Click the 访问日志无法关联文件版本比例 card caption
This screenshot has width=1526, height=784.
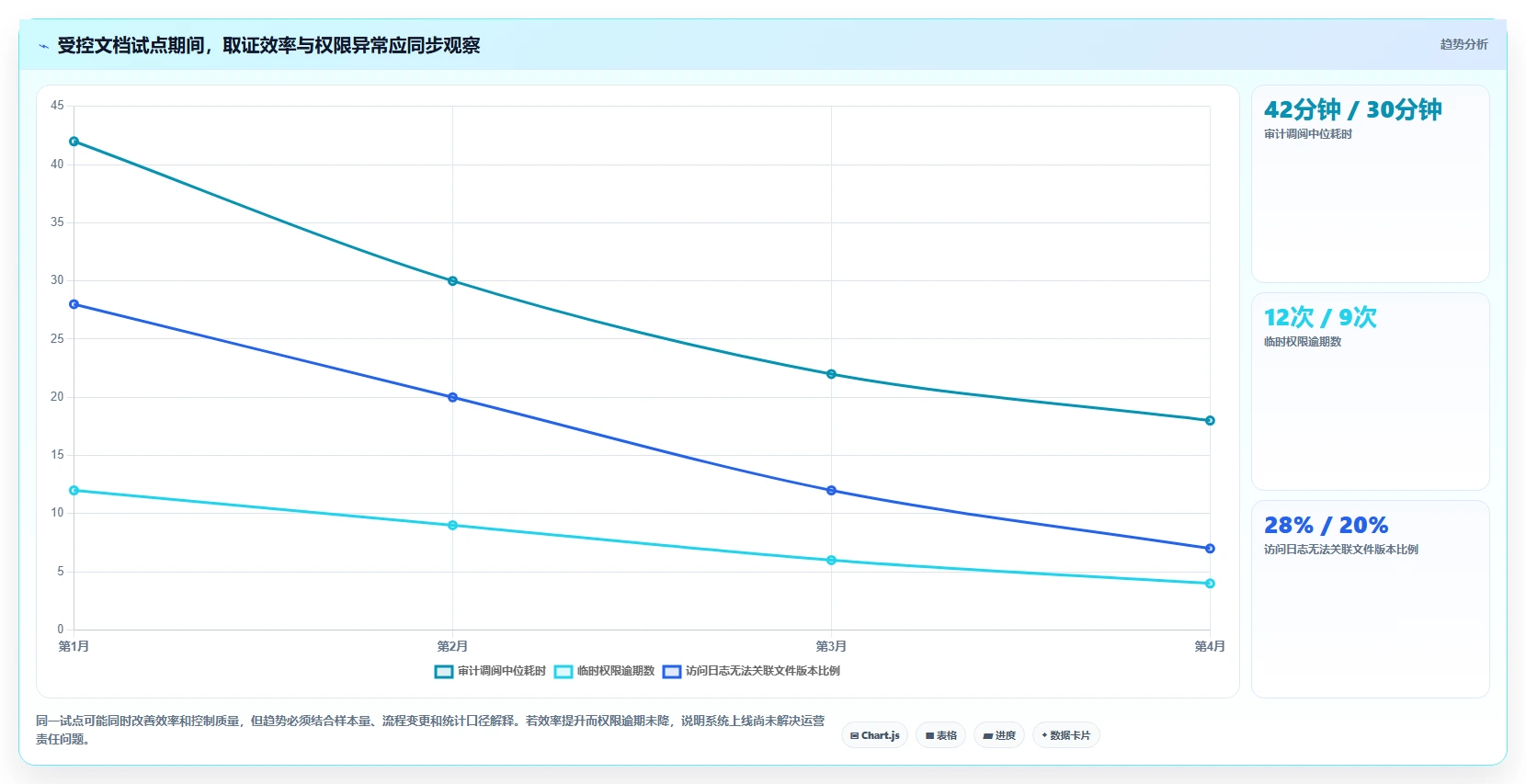pyautogui.click(x=1340, y=550)
